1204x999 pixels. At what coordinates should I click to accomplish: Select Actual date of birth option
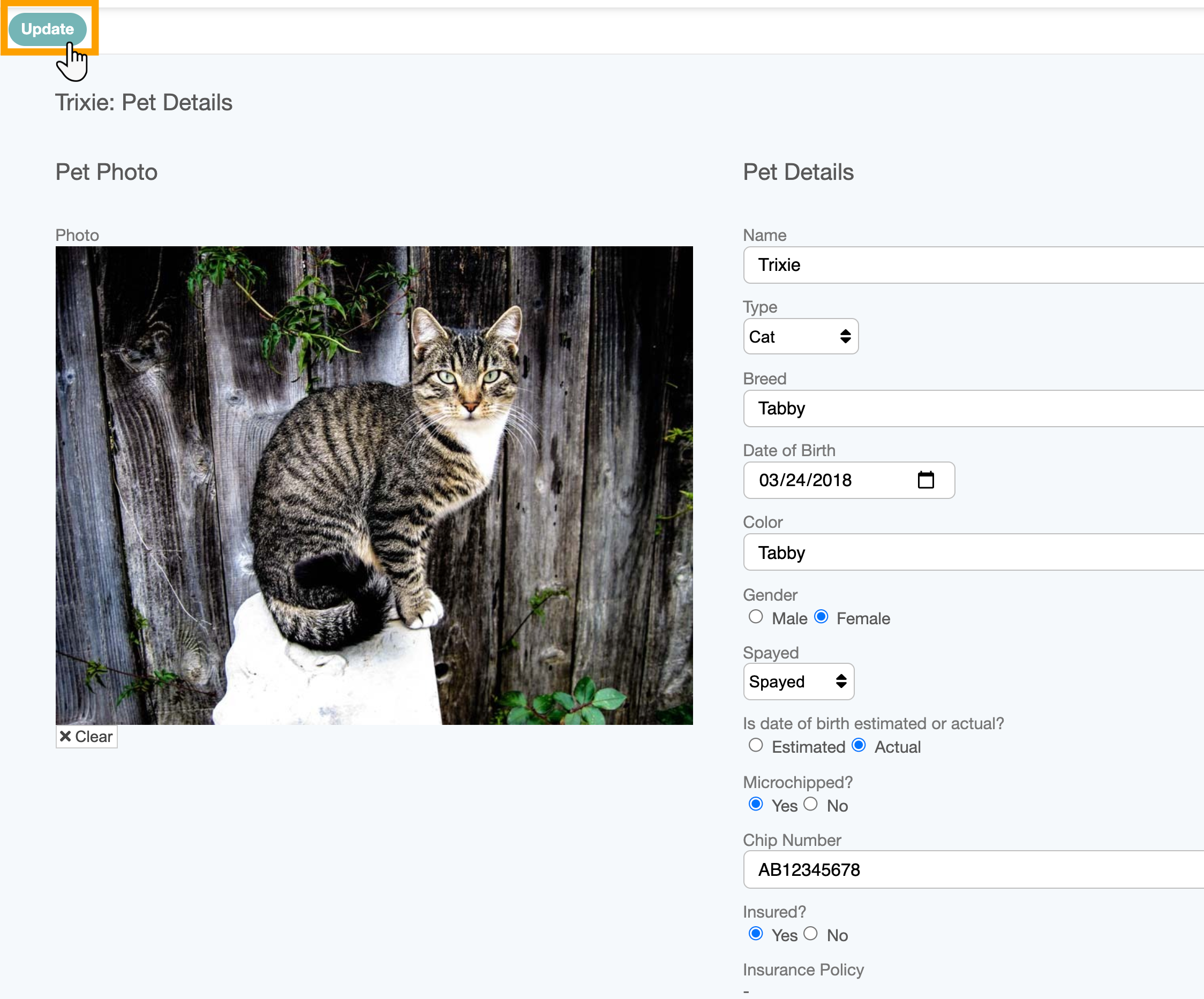point(858,745)
